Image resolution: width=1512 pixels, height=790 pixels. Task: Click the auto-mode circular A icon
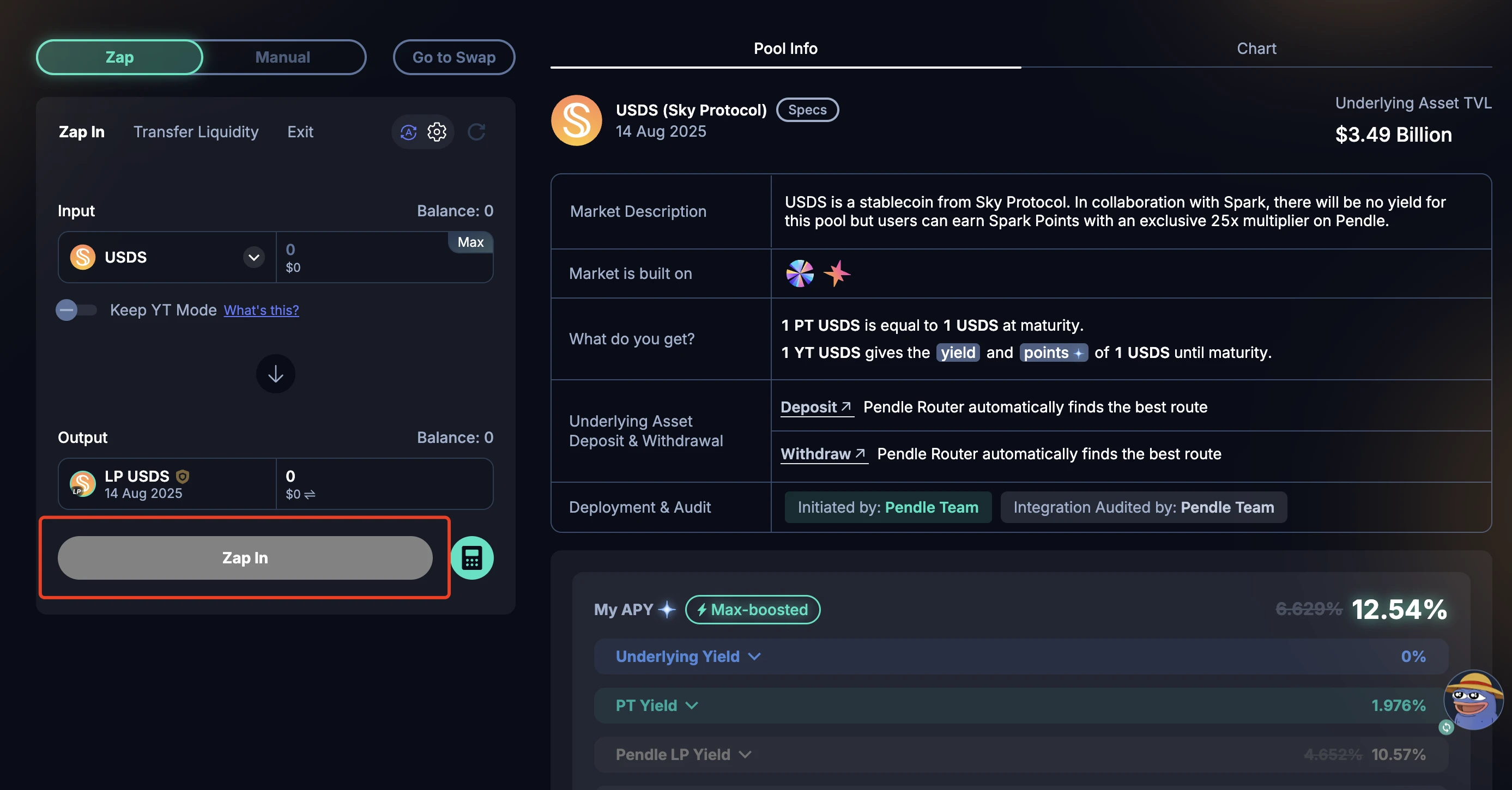(x=408, y=132)
